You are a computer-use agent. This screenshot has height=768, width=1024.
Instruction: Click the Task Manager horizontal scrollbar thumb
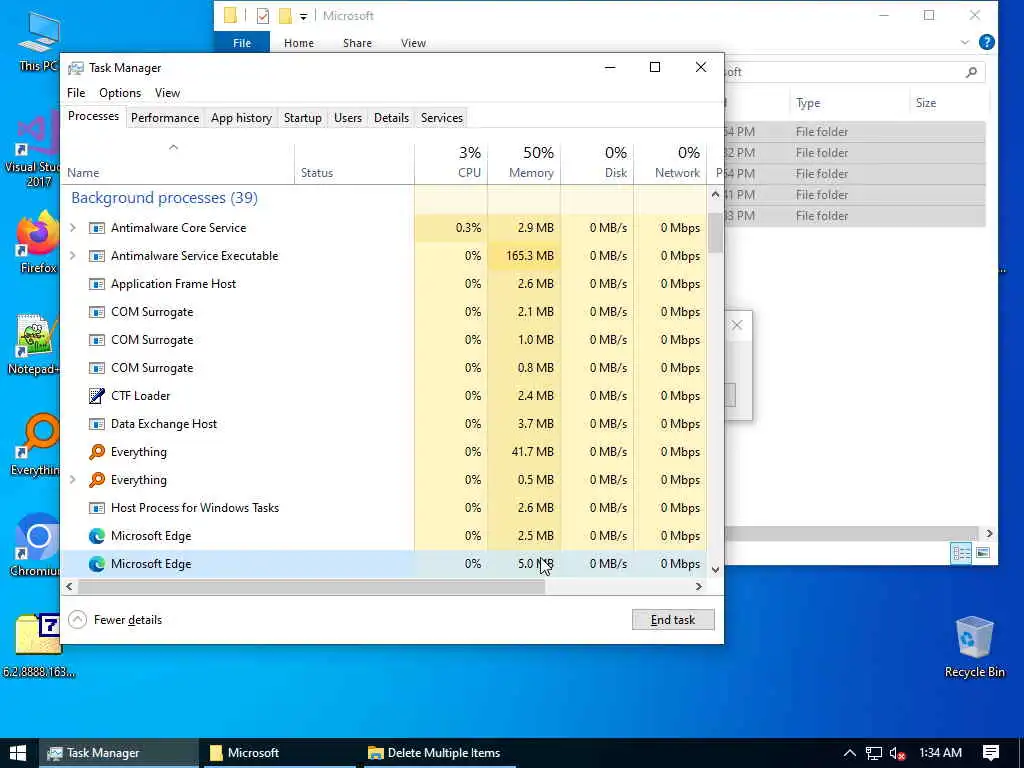311,586
